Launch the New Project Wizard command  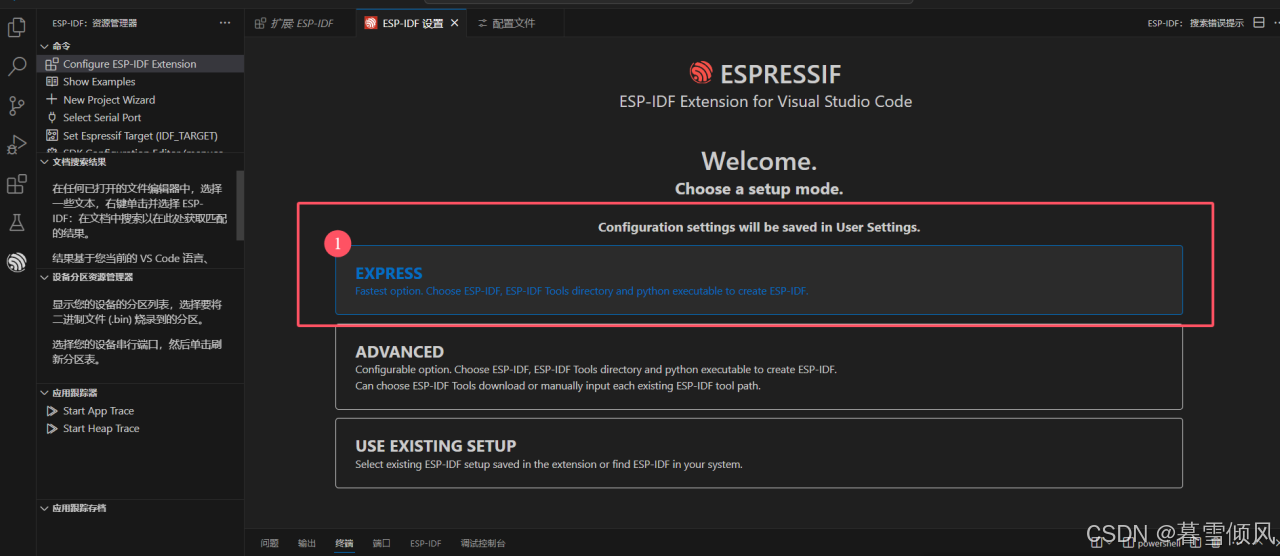coord(140,100)
